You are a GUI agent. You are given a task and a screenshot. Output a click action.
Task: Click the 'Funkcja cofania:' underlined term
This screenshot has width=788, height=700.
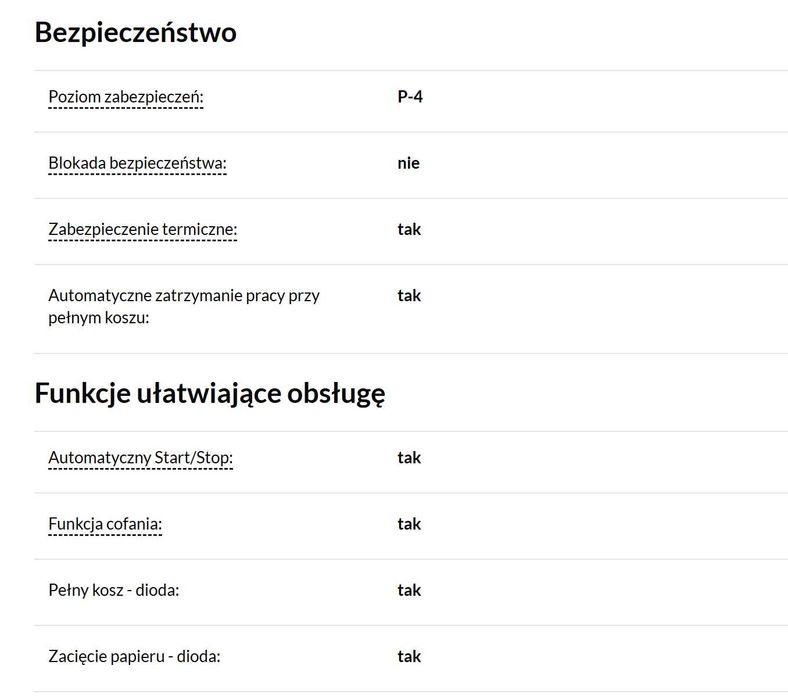point(105,524)
